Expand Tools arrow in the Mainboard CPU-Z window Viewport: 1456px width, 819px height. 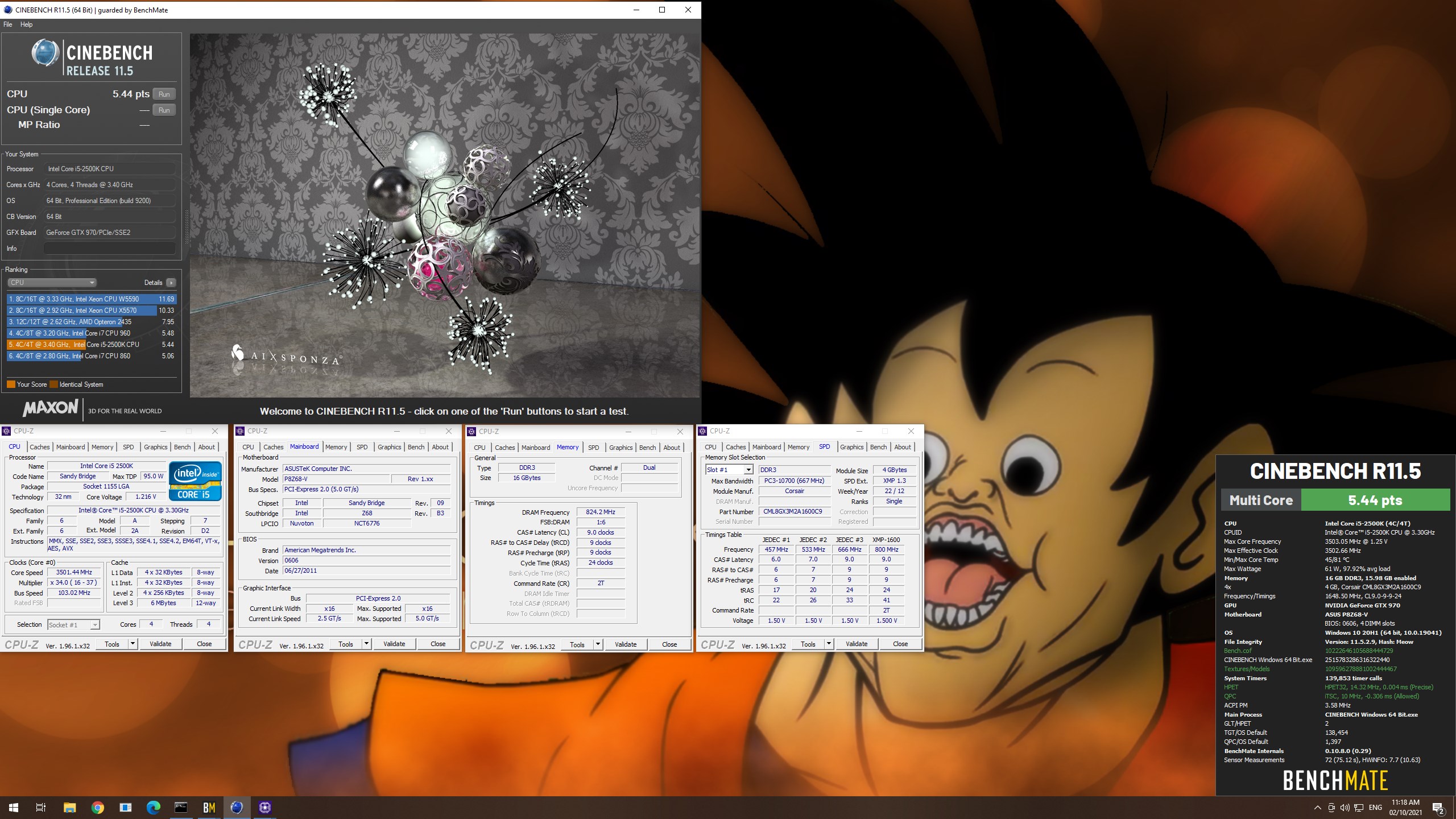tap(366, 644)
